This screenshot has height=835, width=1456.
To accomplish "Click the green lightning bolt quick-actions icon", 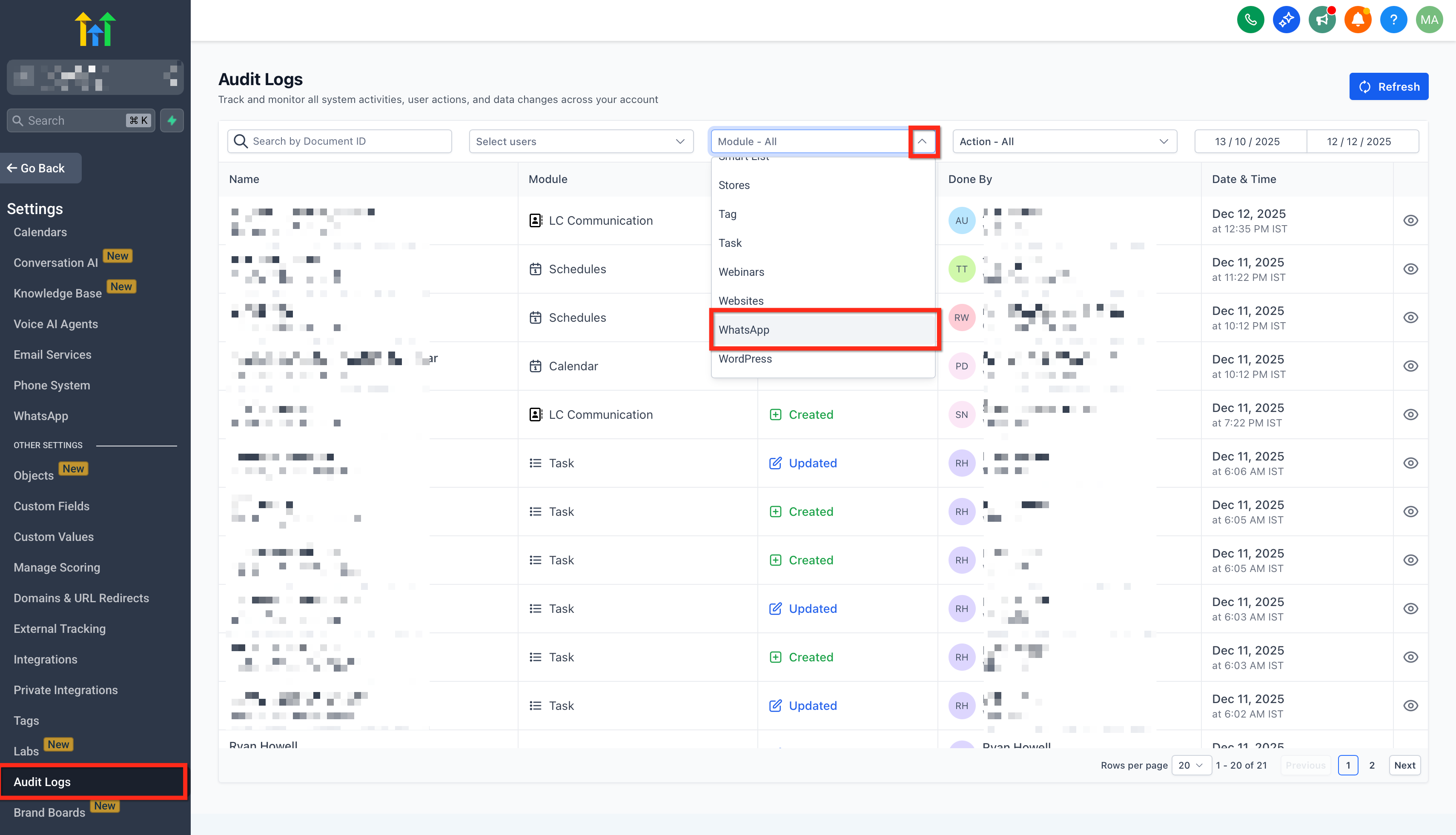I will 172,120.
